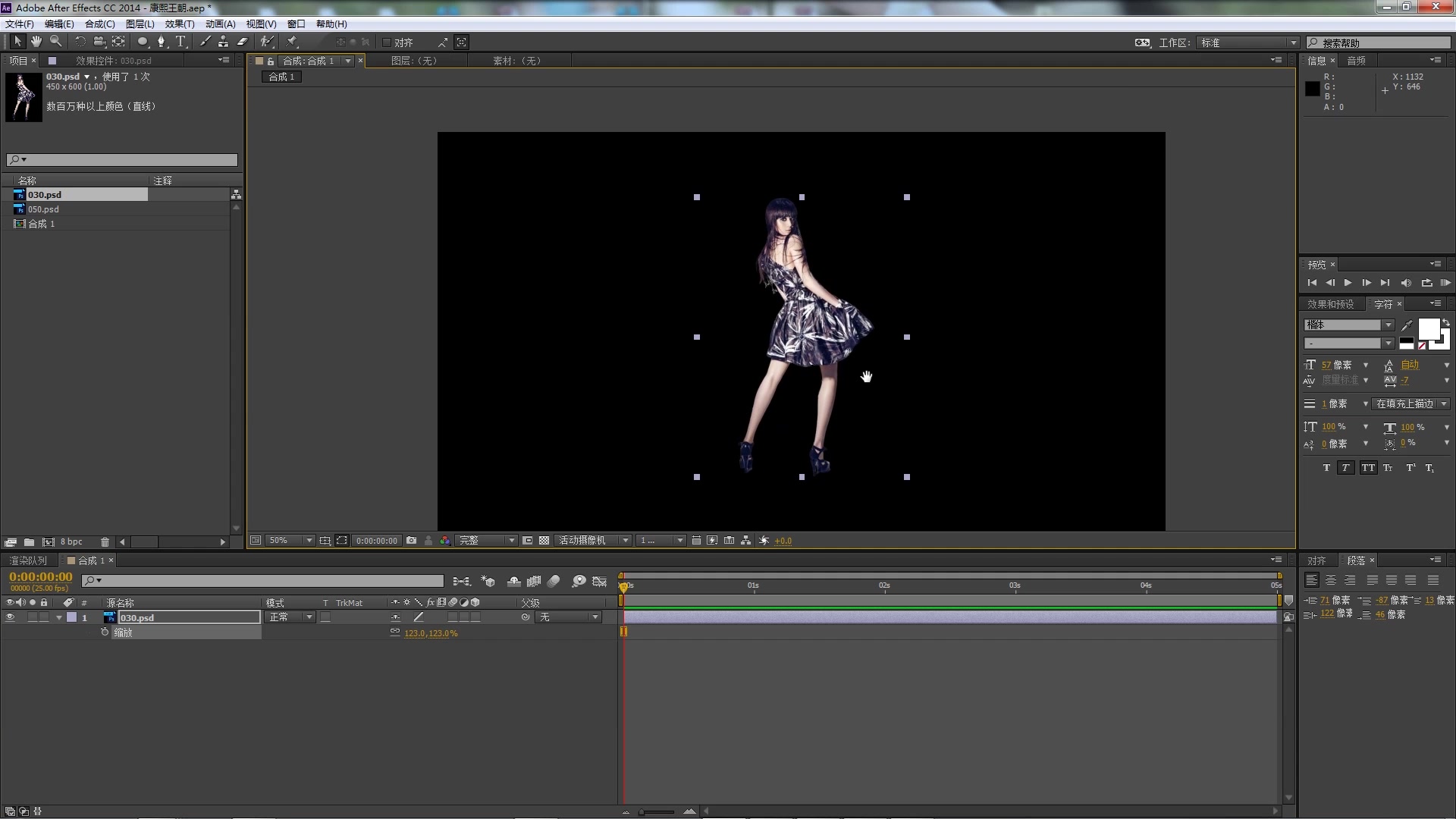Select the Horizontal Type tool

180,42
